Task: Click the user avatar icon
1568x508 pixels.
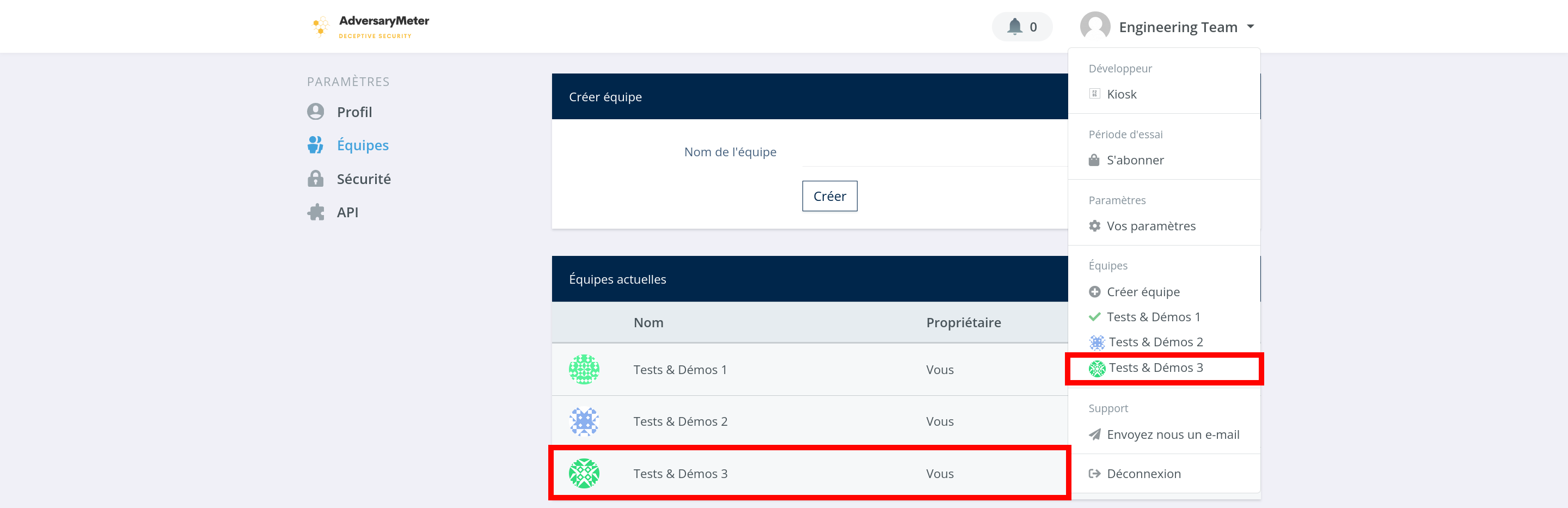Action: pyautogui.click(x=1094, y=27)
